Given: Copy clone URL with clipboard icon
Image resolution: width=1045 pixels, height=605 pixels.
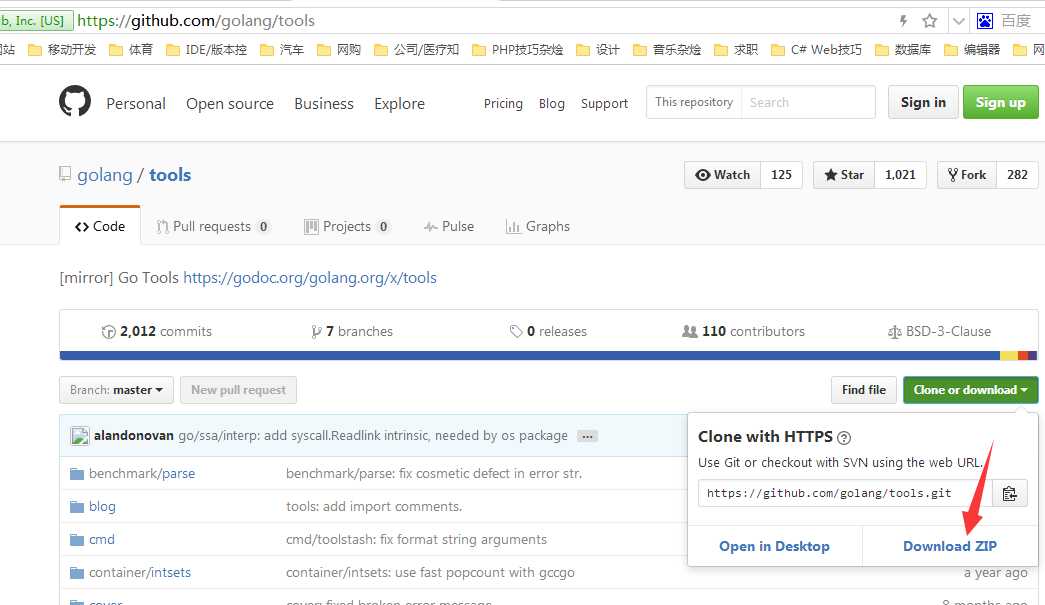Looking at the screenshot, I should (1009, 493).
